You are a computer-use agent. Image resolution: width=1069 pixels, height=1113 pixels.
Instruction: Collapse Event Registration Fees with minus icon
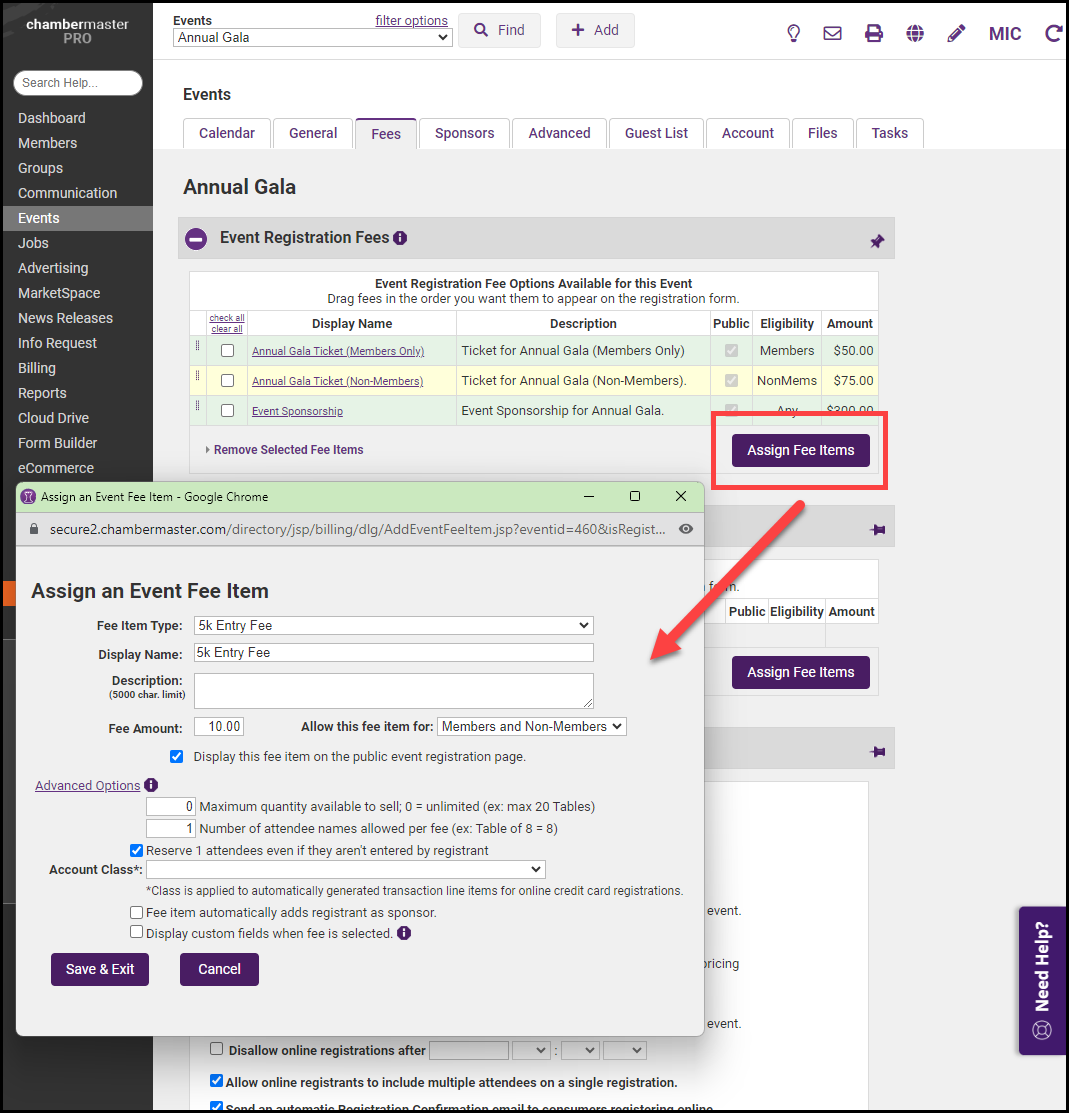(x=197, y=239)
